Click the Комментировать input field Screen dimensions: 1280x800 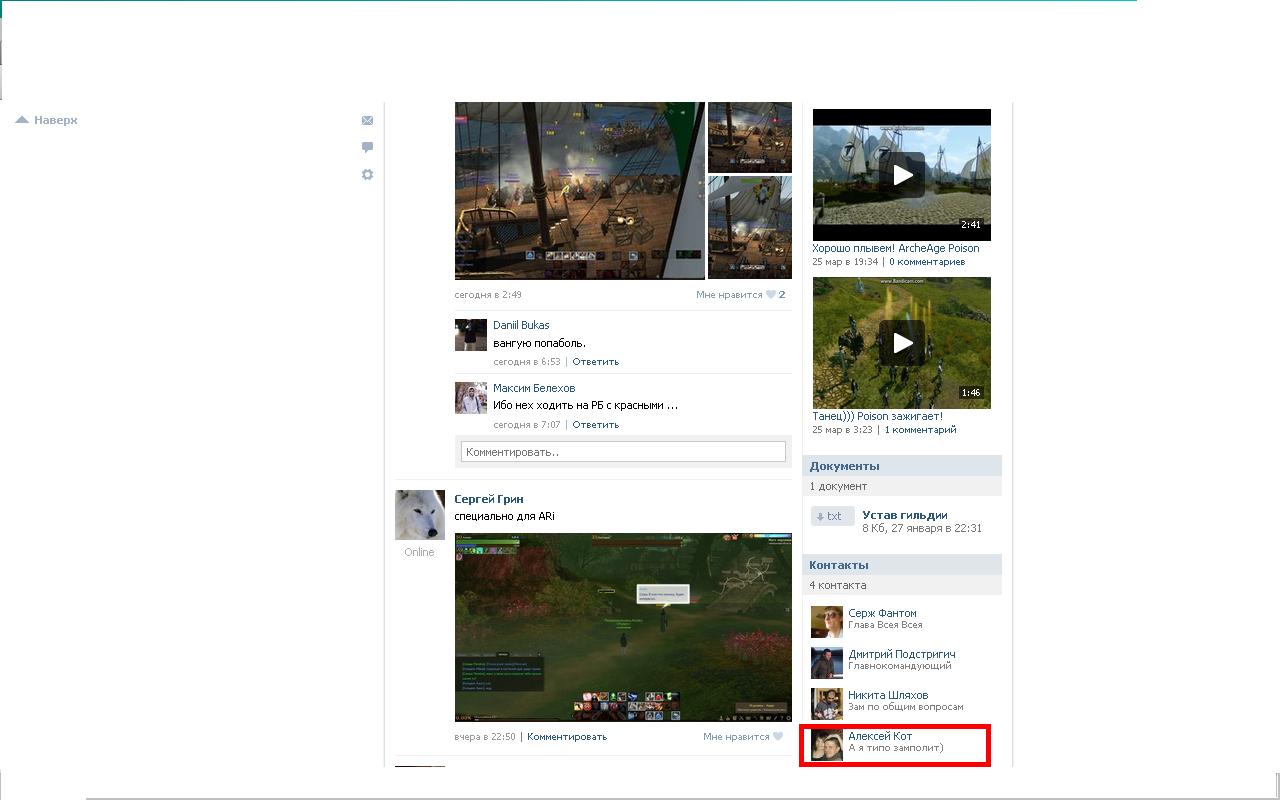click(623, 452)
